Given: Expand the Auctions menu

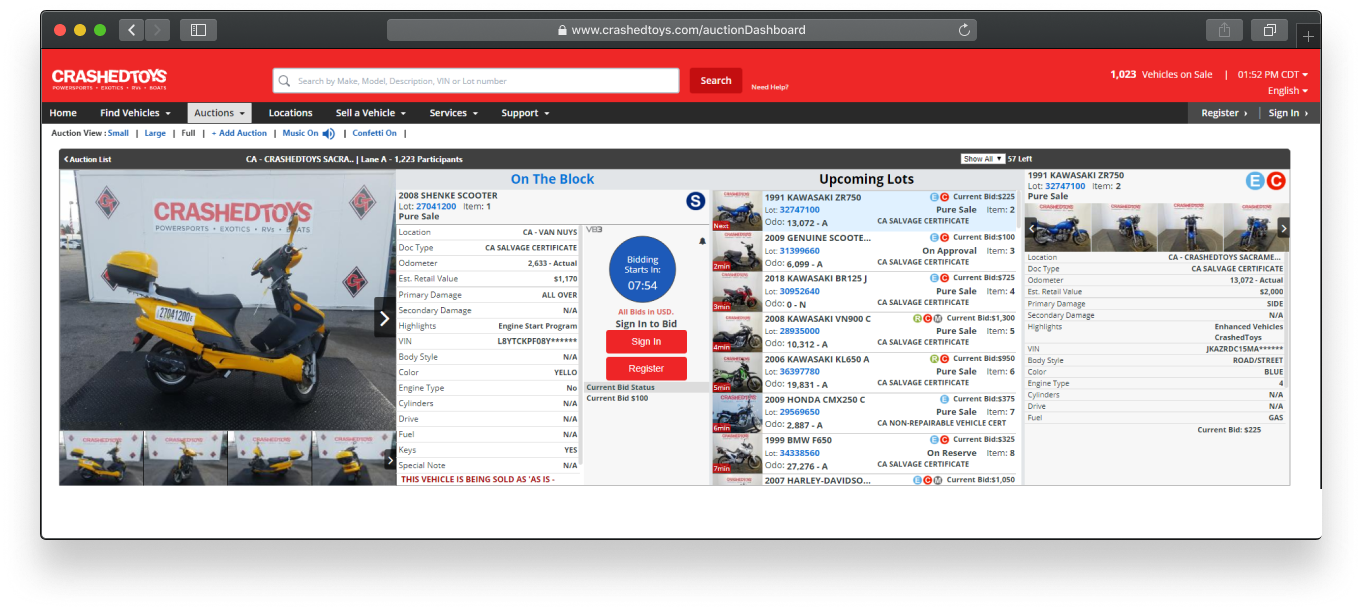Looking at the screenshot, I should [219, 113].
